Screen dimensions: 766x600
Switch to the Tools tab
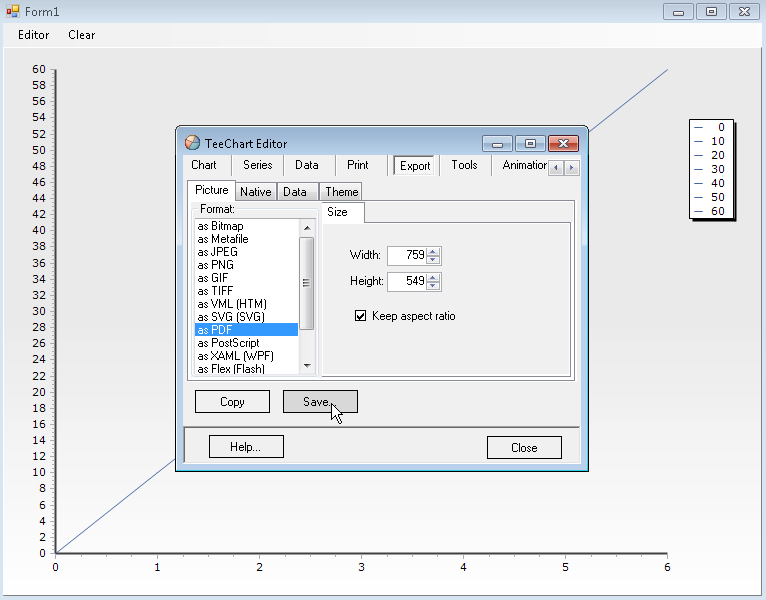(x=464, y=165)
